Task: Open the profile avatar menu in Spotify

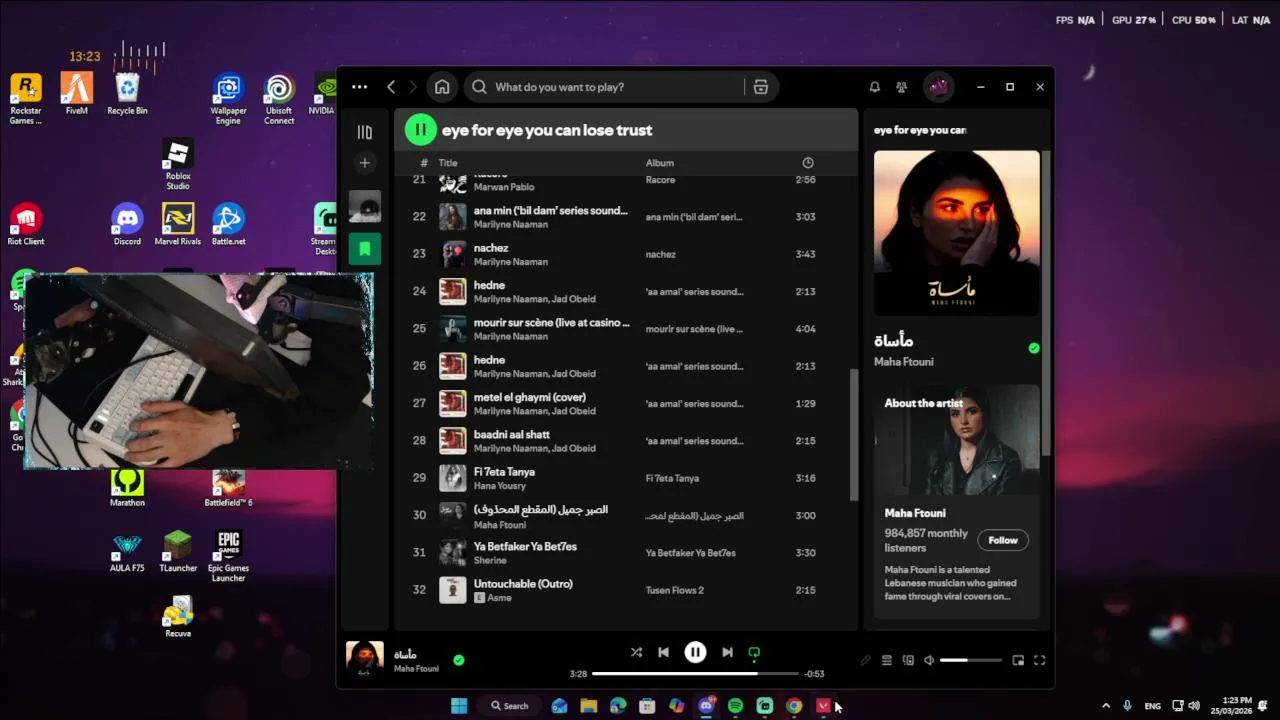Action: click(x=938, y=87)
